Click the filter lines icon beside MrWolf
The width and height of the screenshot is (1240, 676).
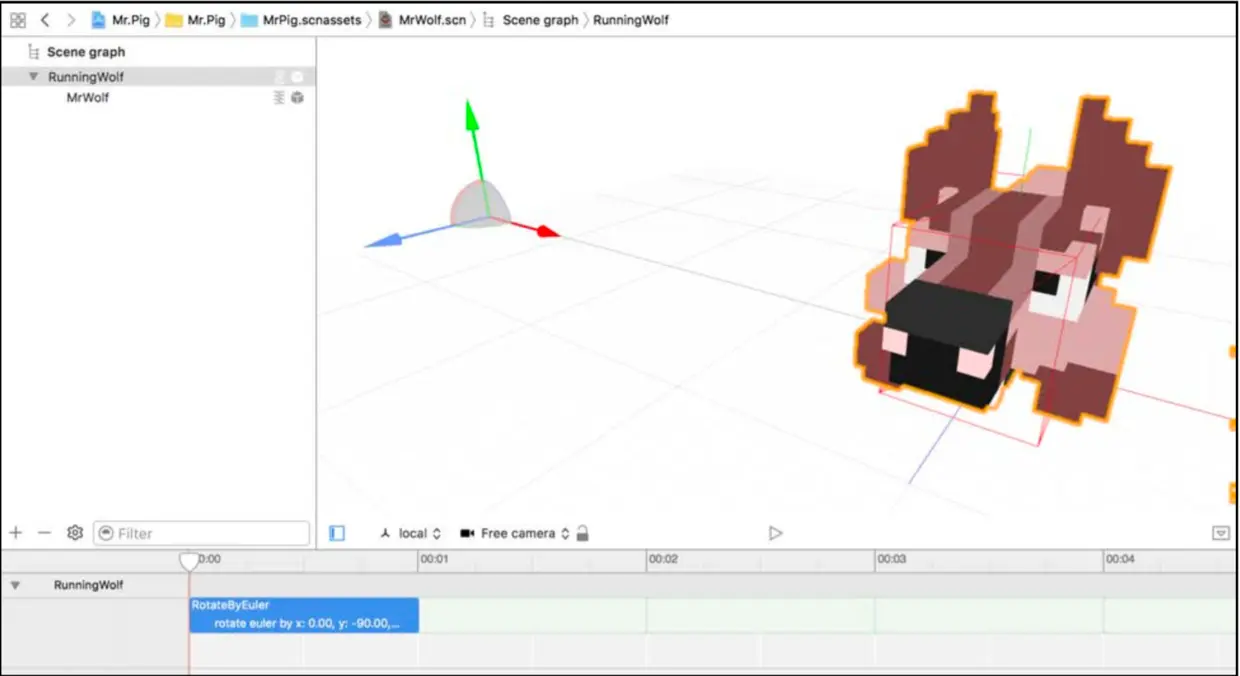[x=279, y=97]
